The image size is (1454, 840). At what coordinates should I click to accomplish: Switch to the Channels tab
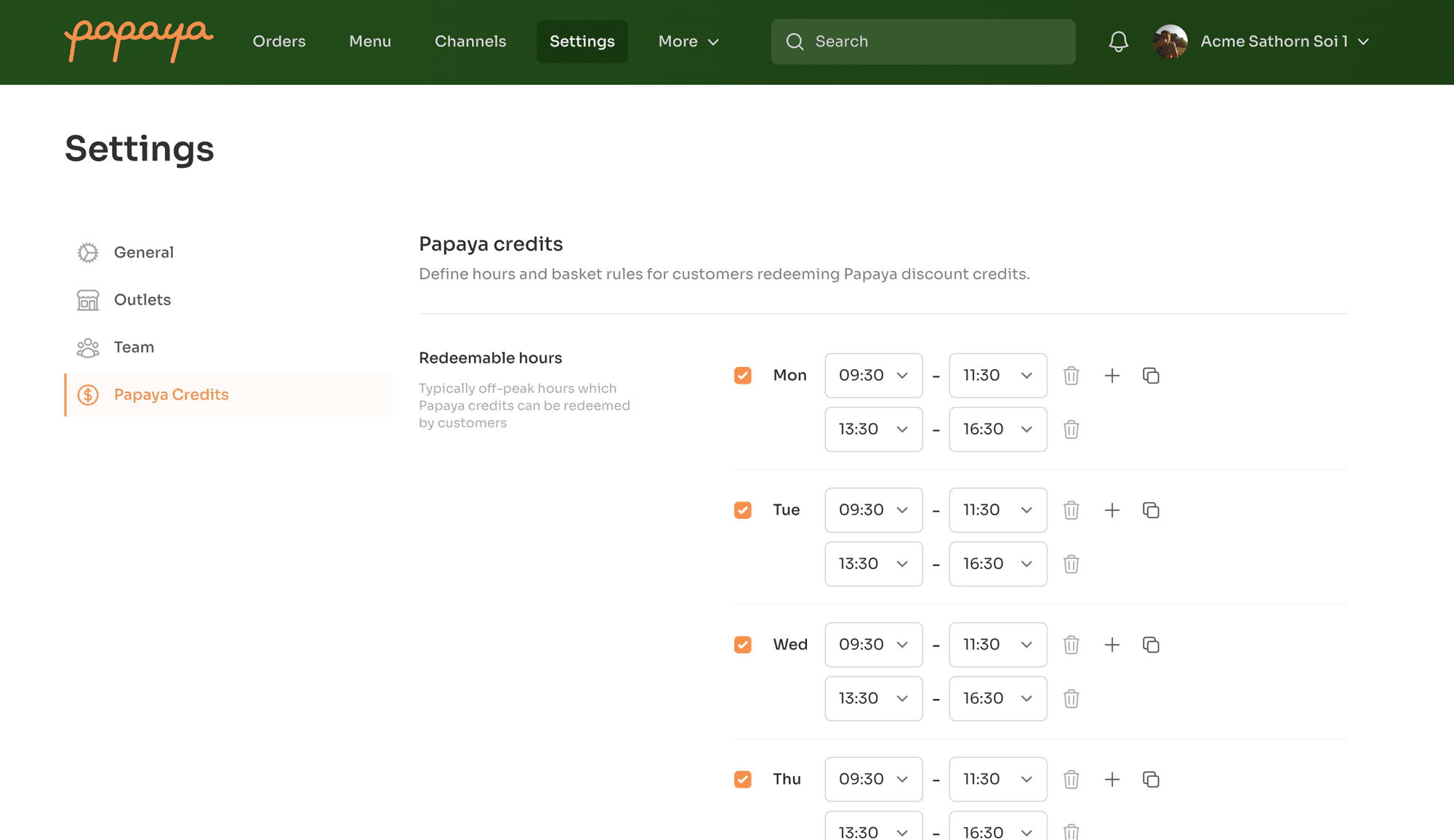[470, 41]
